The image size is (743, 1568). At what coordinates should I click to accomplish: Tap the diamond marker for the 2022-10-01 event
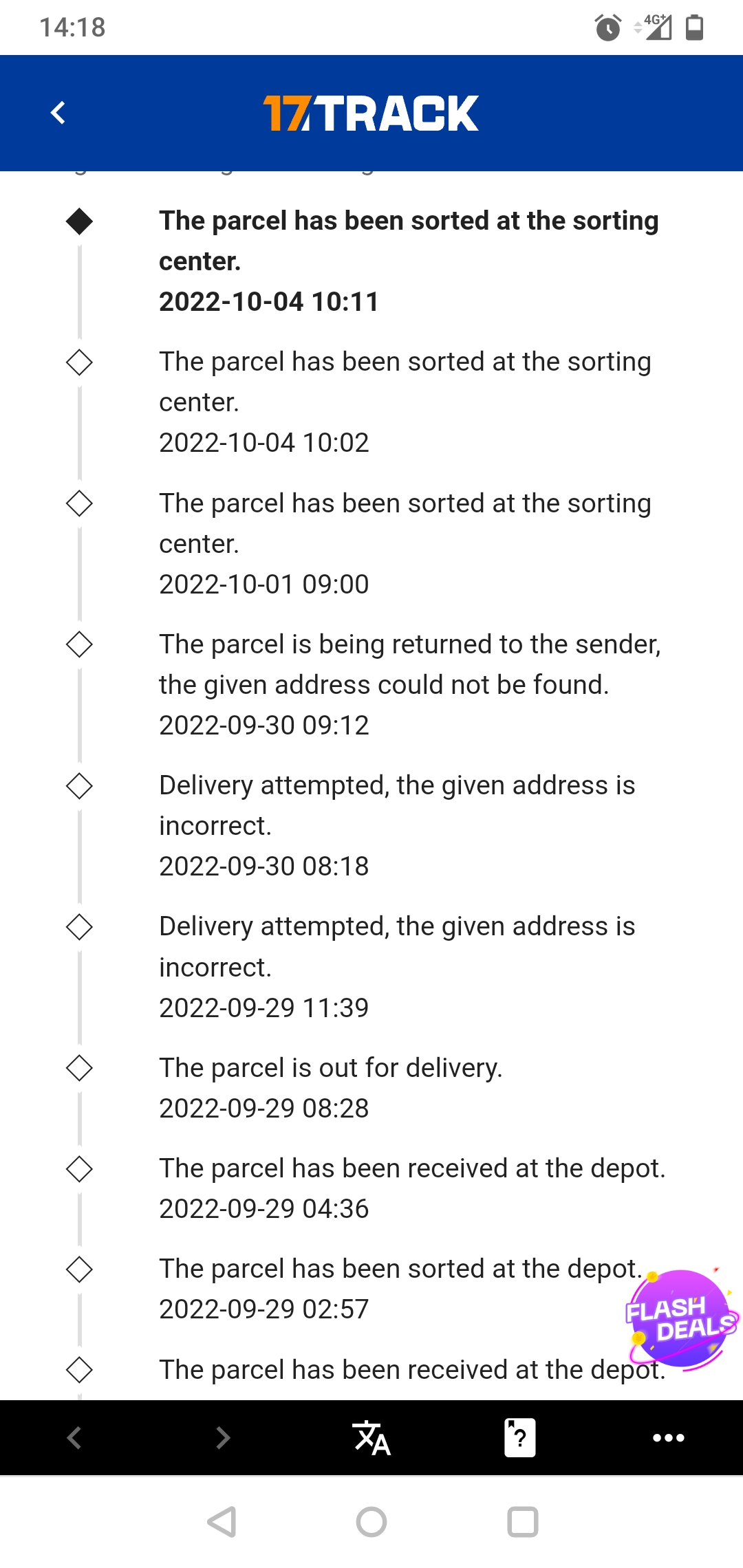(80, 503)
